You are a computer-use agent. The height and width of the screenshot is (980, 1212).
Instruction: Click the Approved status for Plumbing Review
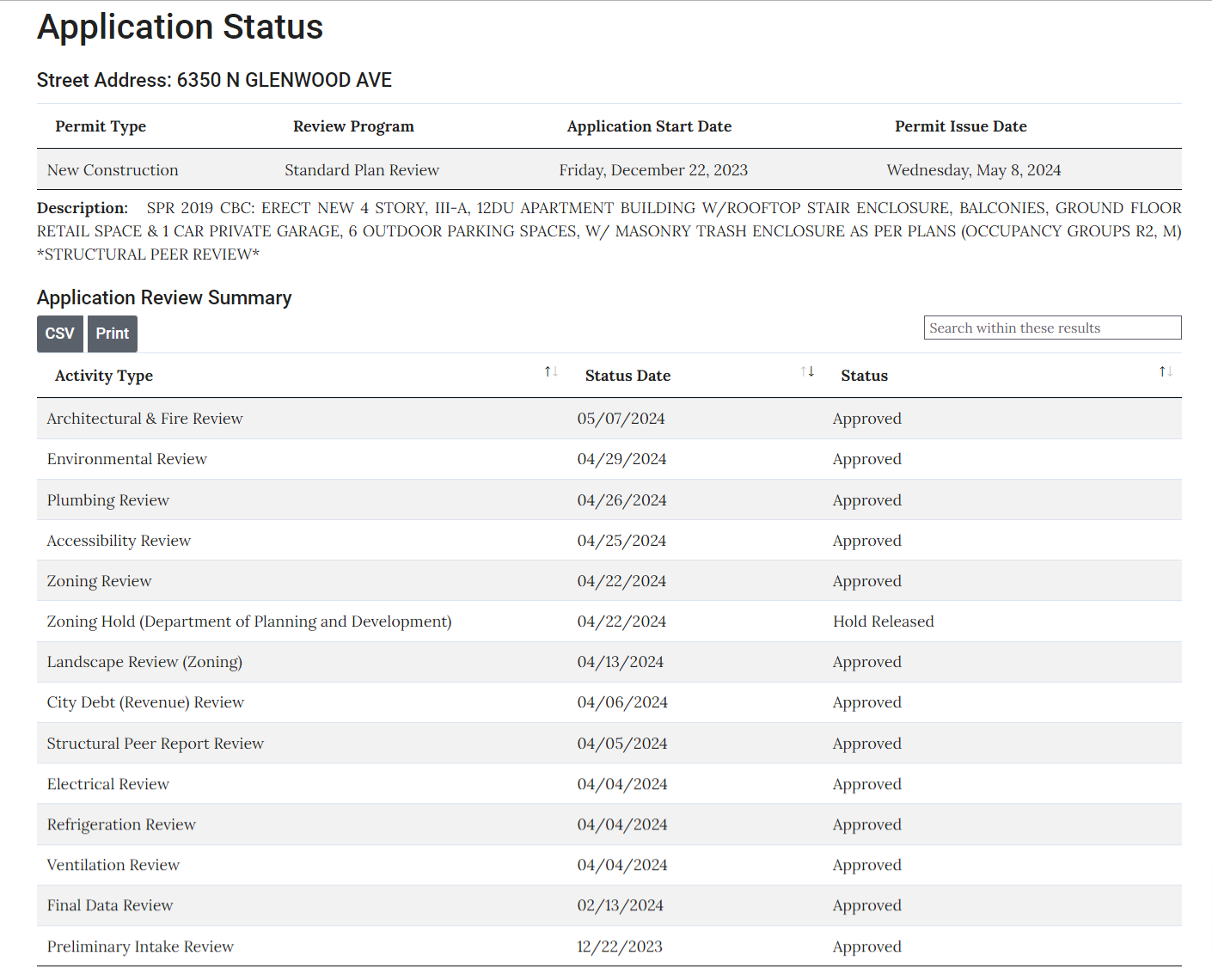(x=867, y=500)
